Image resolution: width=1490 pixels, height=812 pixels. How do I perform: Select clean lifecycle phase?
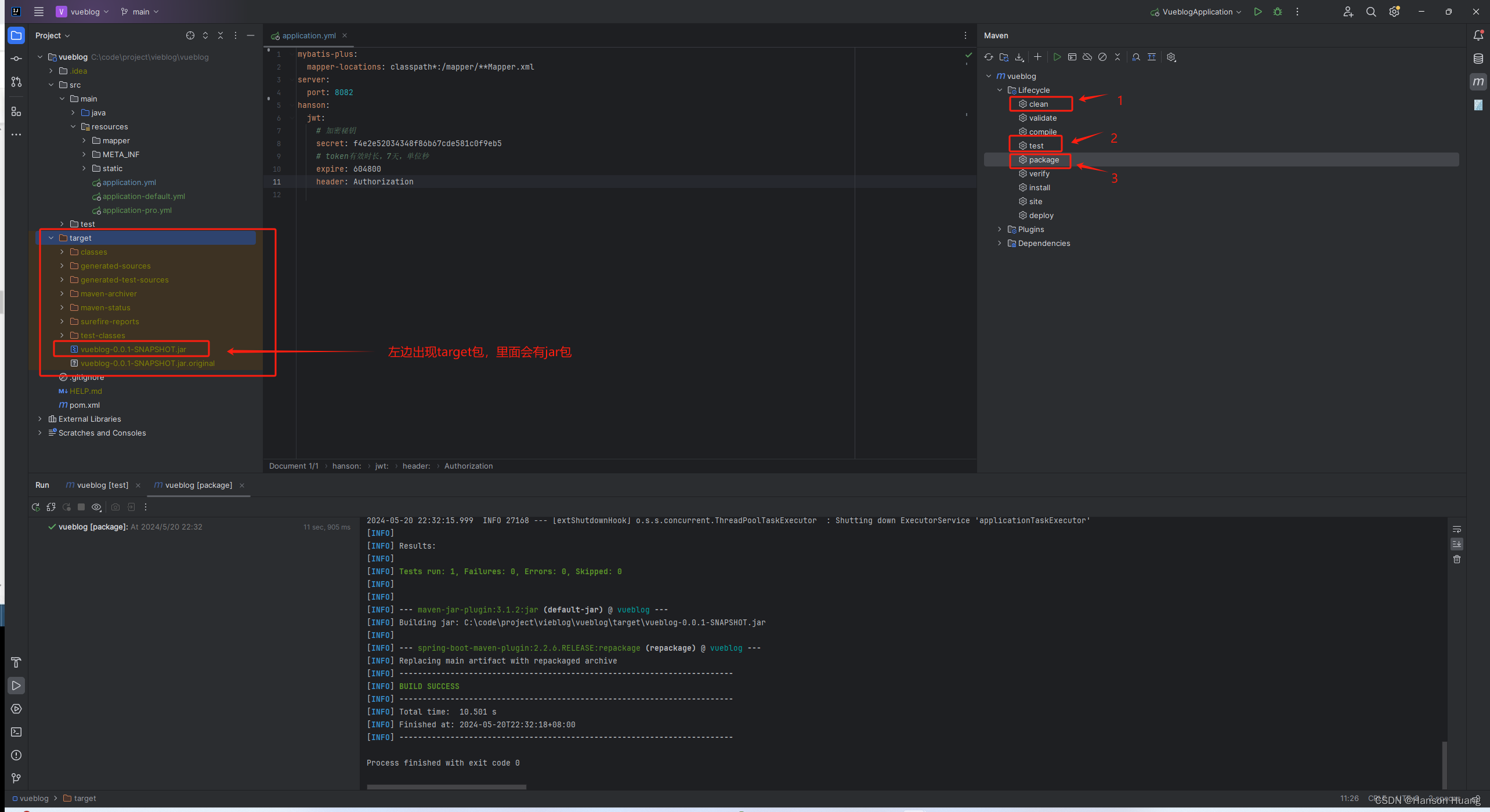click(x=1039, y=104)
